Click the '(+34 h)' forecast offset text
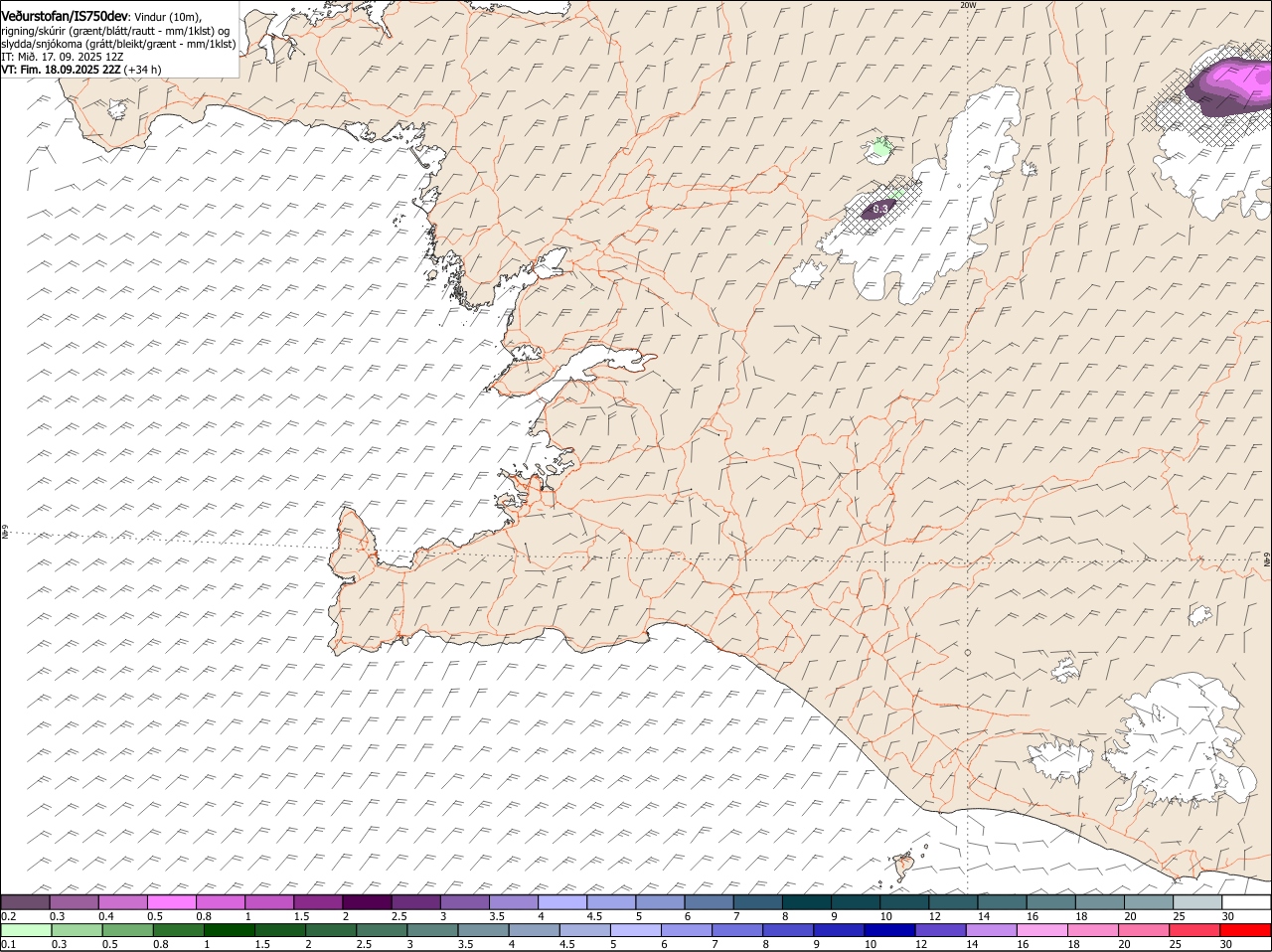This screenshot has width=1272, height=952. pos(142,70)
